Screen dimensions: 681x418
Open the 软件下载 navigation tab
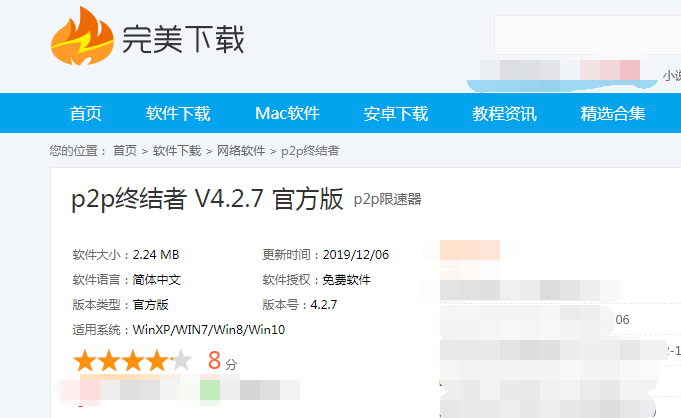(178, 113)
